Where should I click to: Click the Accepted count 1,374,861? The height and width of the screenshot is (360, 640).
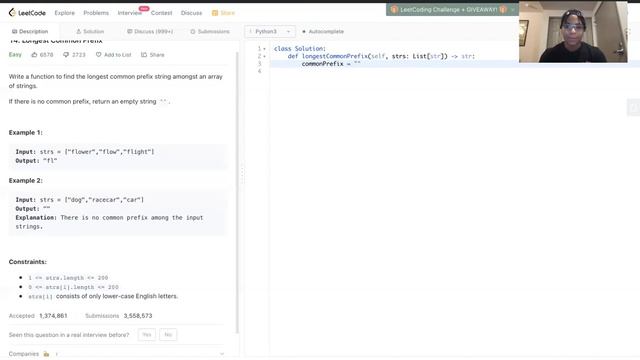tap(53, 316)
